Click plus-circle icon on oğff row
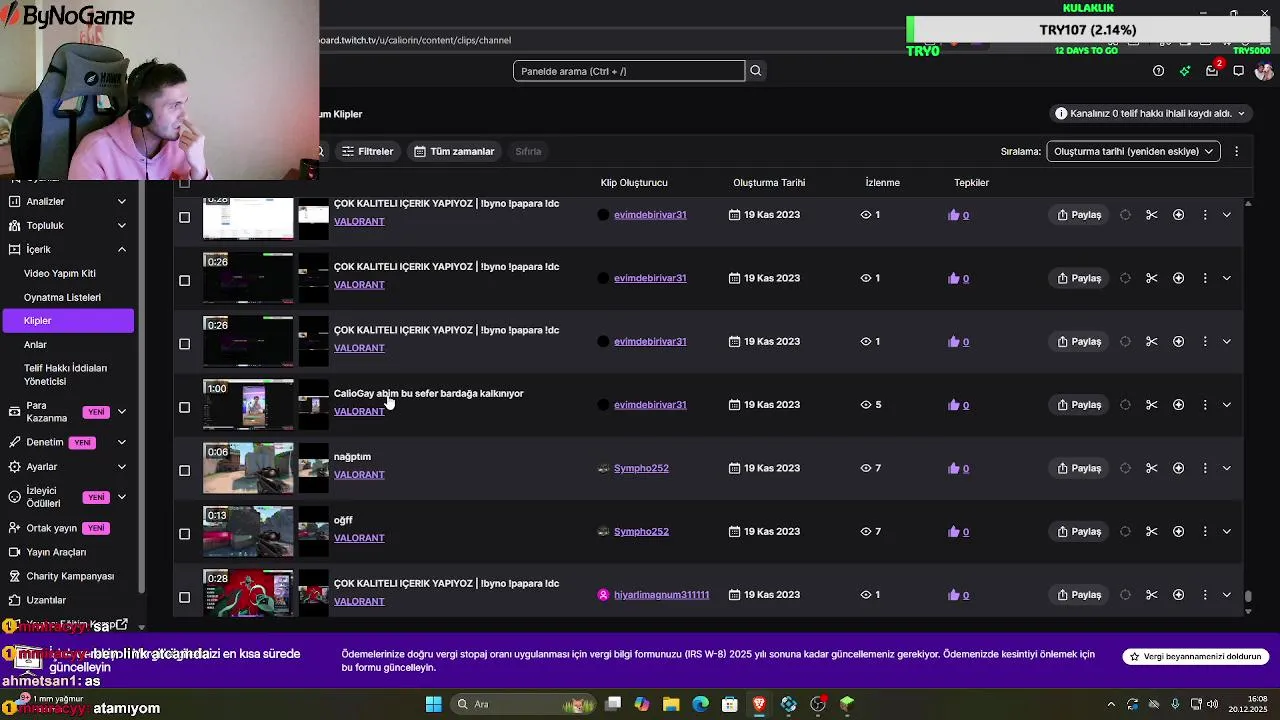This screenshot has width=1280, height=720. pyautogui.click(x=1178, y=531)
